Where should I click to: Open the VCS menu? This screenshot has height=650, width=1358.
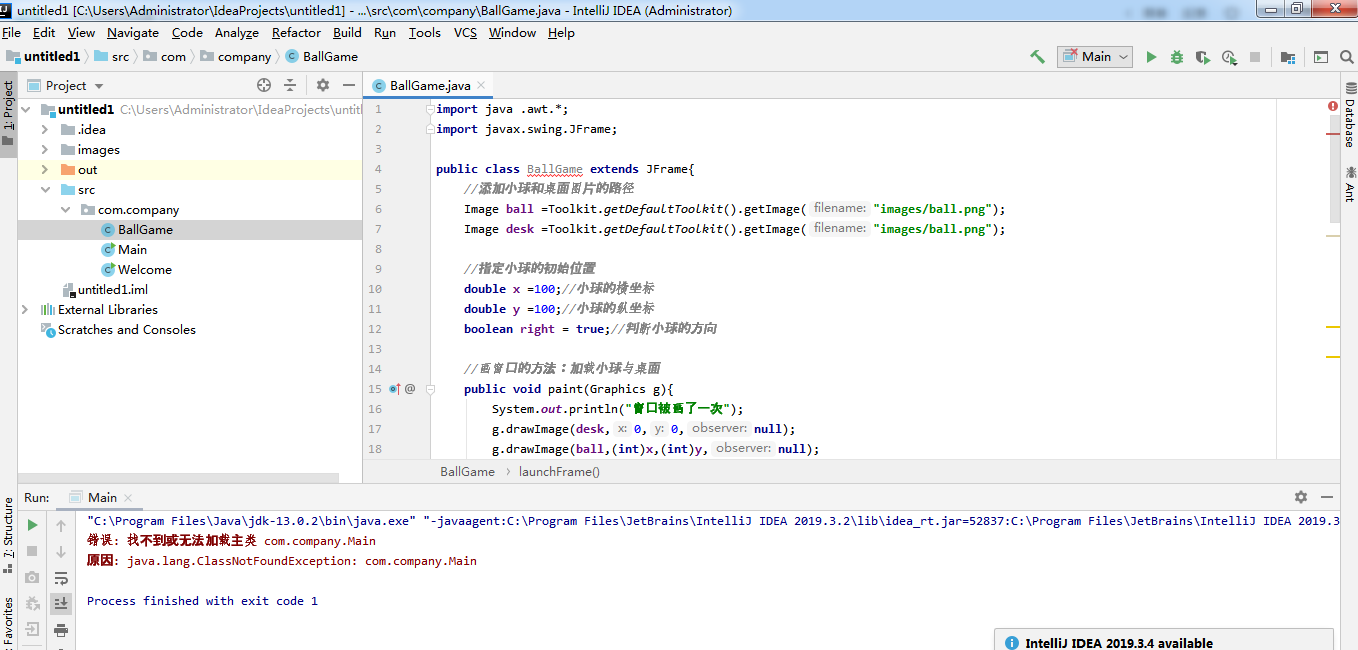click(x=466, y=33)
